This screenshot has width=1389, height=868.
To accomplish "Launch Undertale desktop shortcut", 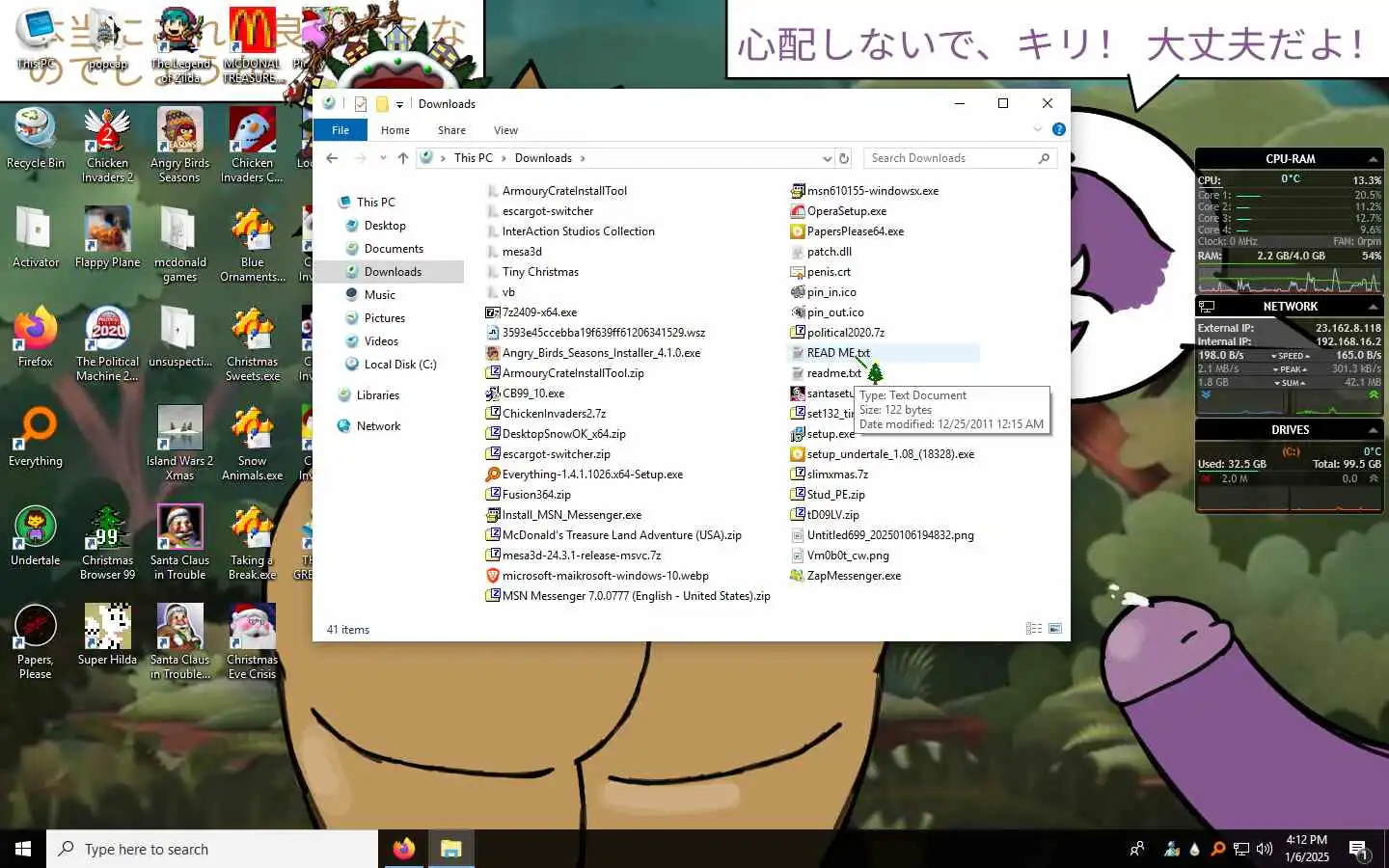I will (35, 535).
